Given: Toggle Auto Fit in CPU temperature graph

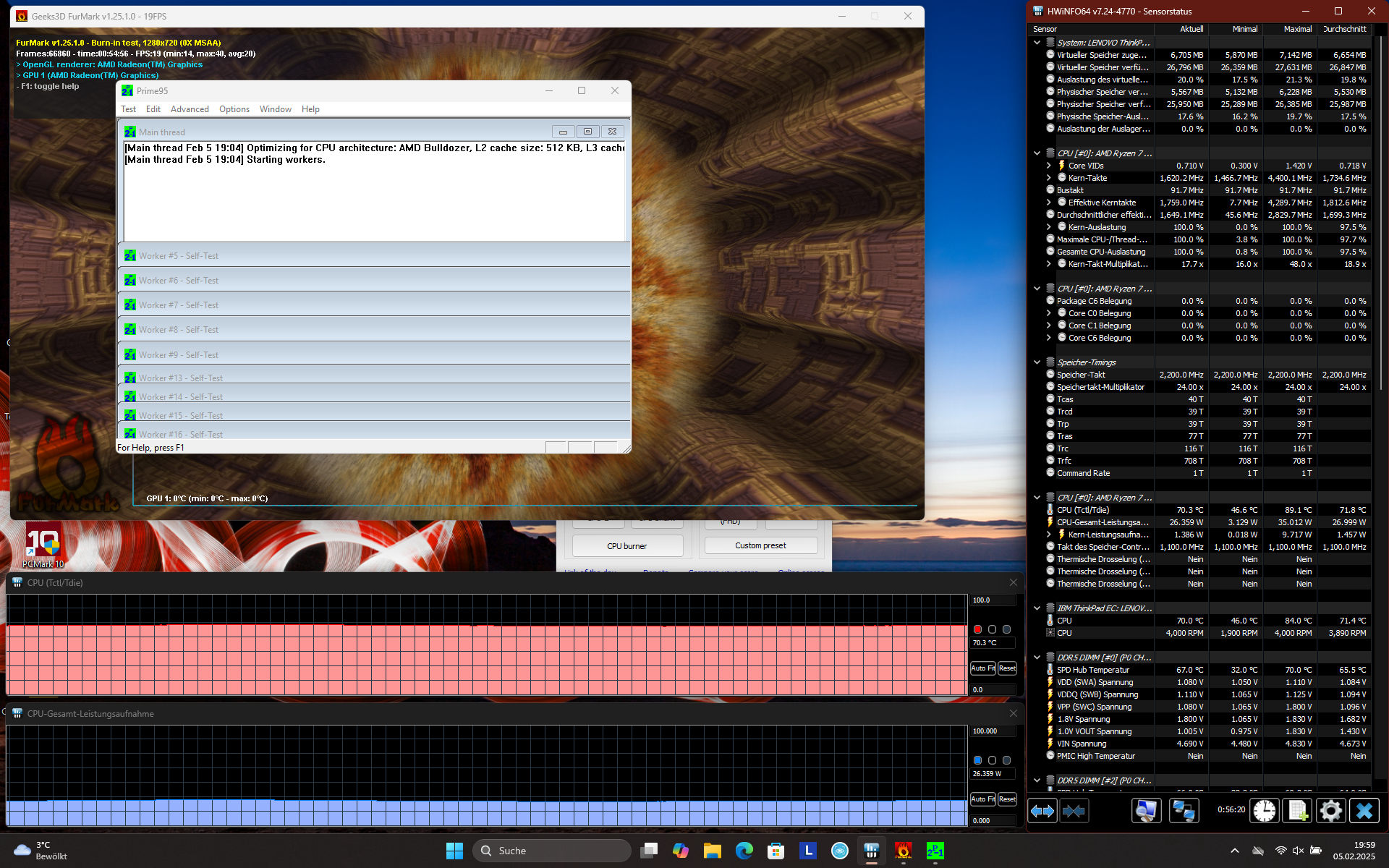Looking at the screenshot, I should pos(982,668).
